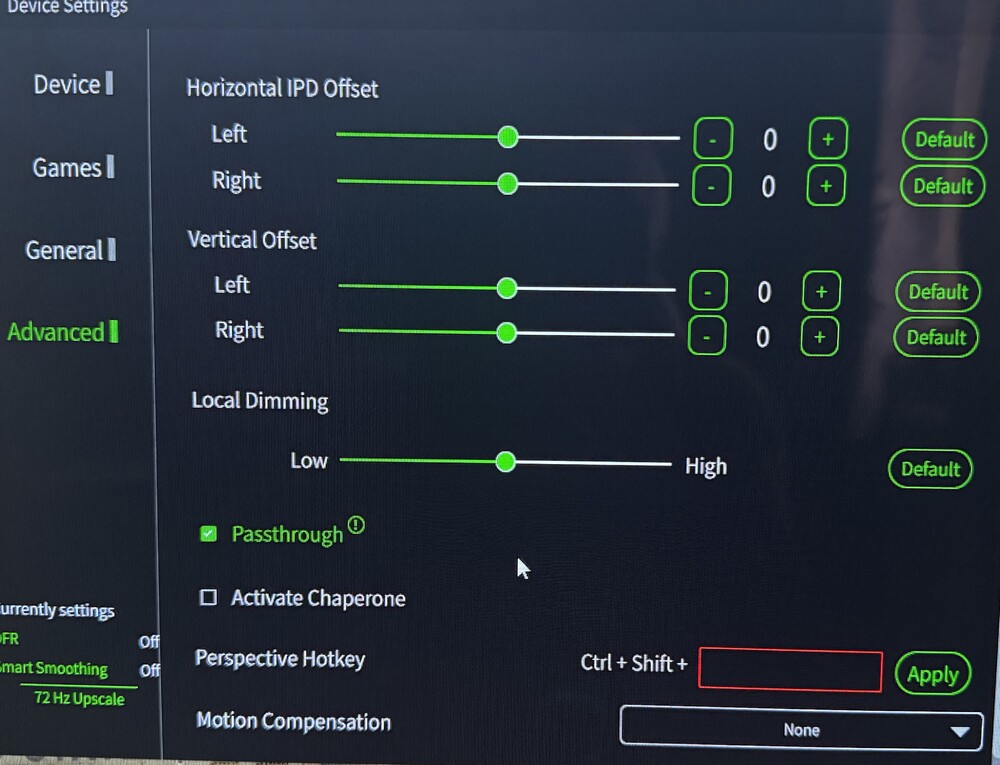Click the Passthrough info icon
This screenshot has height=765, width=1000.
pos(356,525)
